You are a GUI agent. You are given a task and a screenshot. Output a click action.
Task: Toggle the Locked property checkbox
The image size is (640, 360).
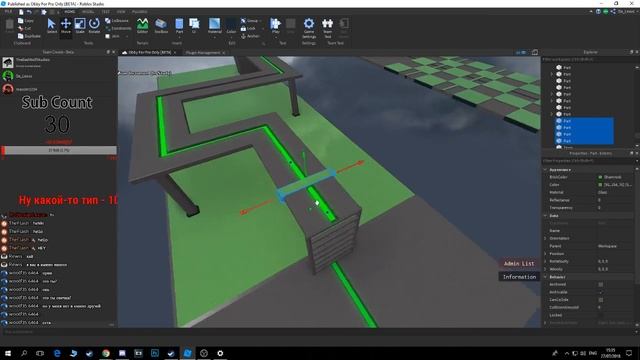point(600,315)
